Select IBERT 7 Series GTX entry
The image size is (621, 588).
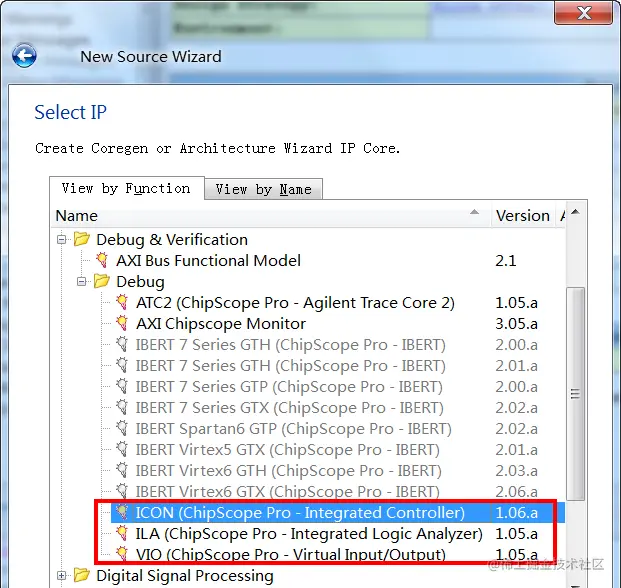pyautogui.click(x=290, y=407)
